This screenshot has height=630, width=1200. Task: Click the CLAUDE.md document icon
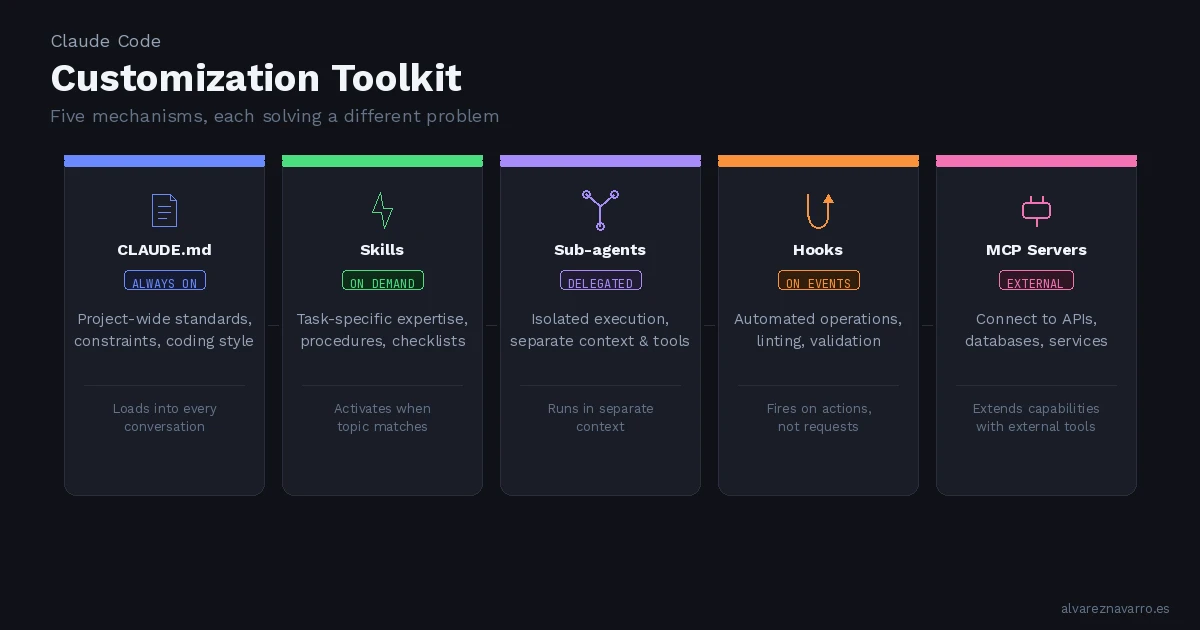tap(164, 211)
